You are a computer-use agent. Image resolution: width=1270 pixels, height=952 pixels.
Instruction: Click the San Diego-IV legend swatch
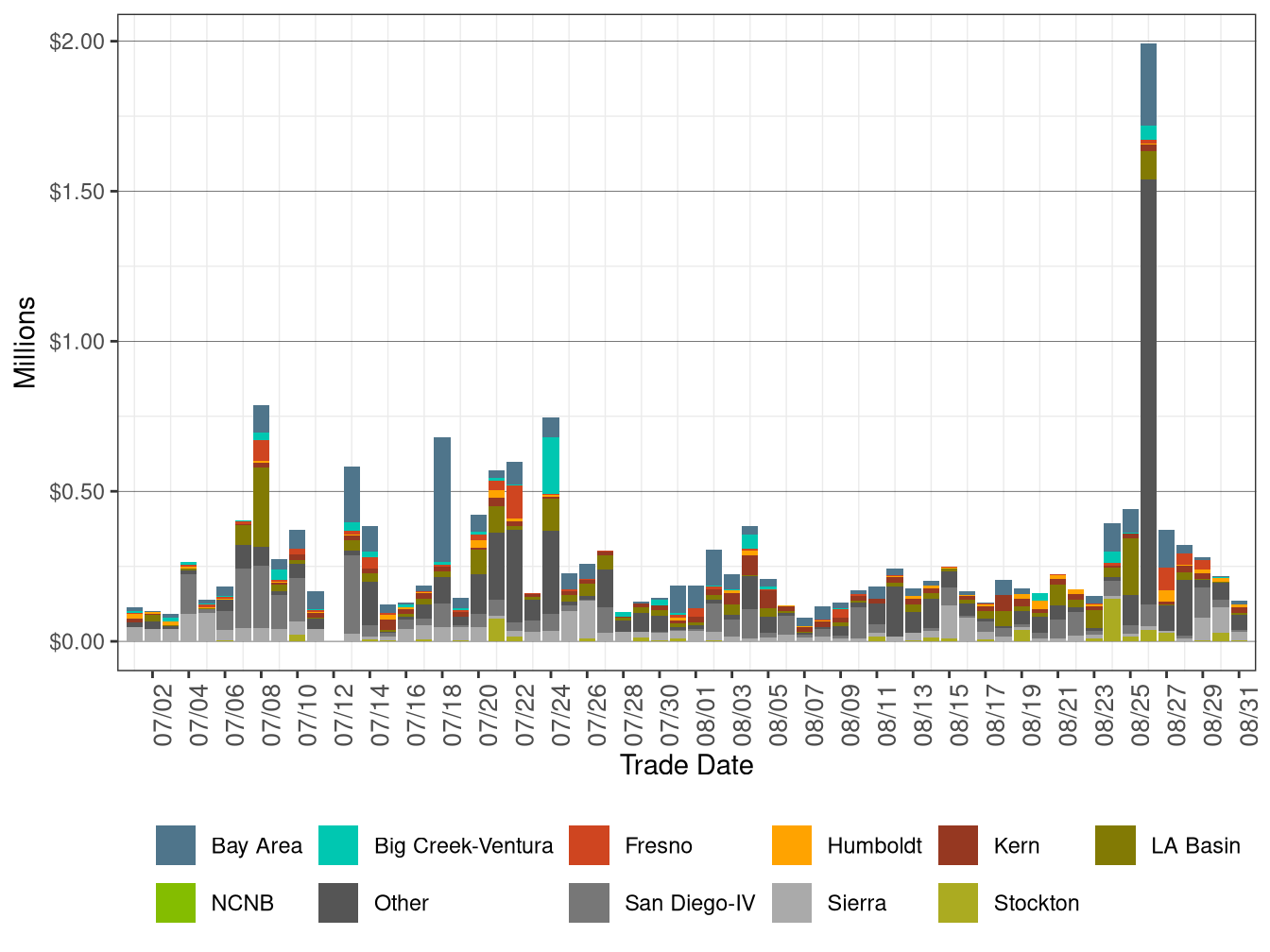point(589,903)
